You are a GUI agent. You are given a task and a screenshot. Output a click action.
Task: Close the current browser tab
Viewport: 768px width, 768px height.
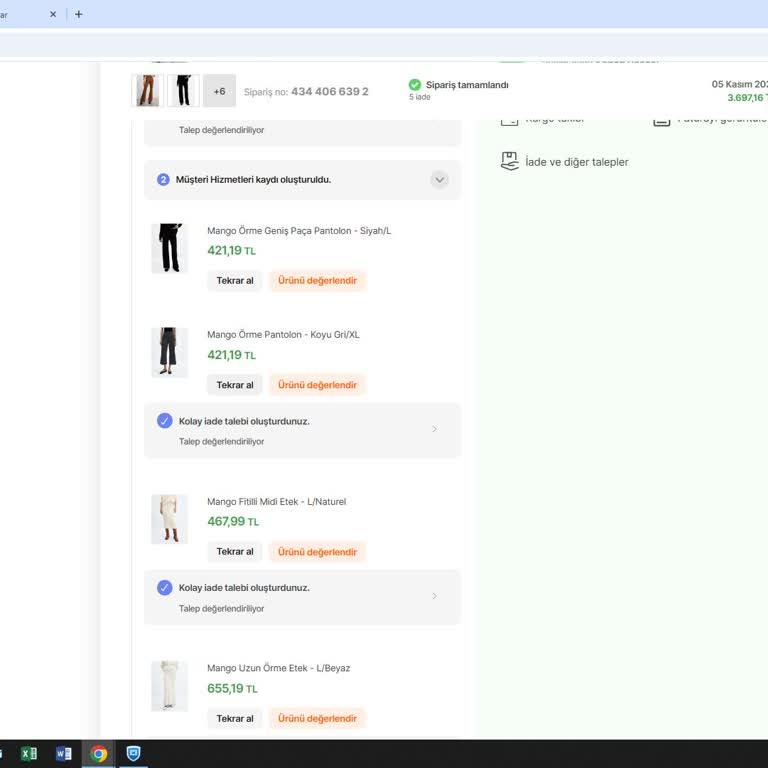[53, 14]
